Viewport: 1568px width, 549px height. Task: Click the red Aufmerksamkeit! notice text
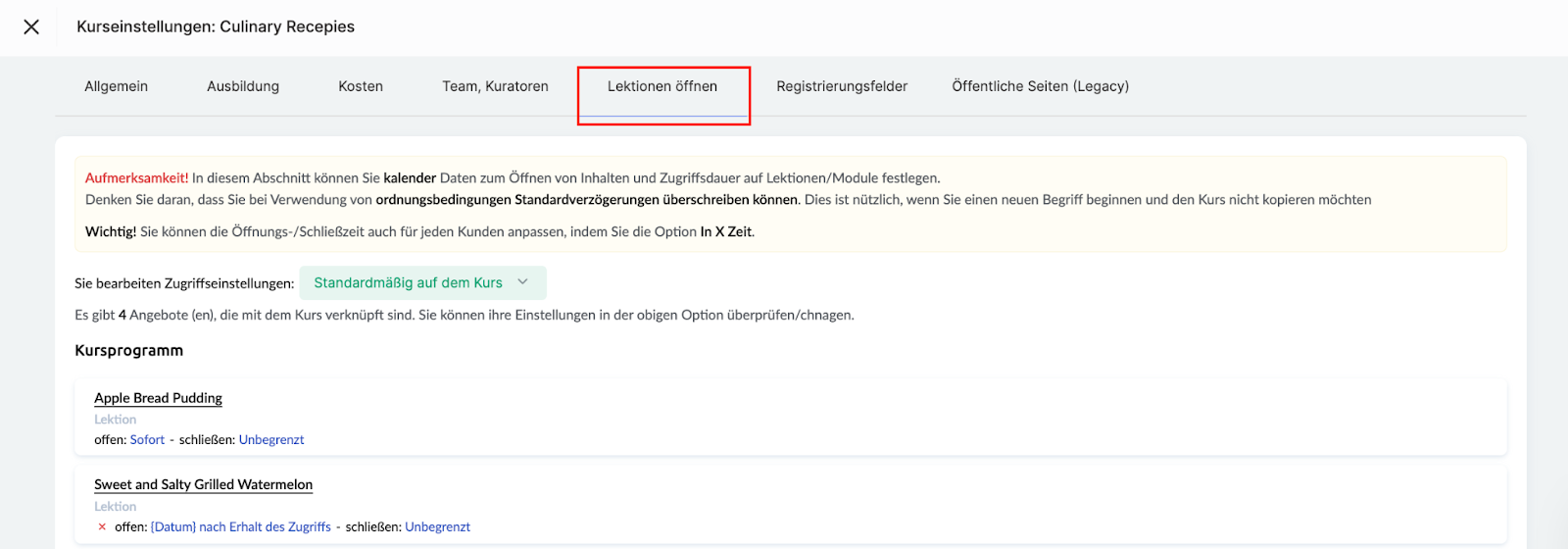tap(136, 178)
